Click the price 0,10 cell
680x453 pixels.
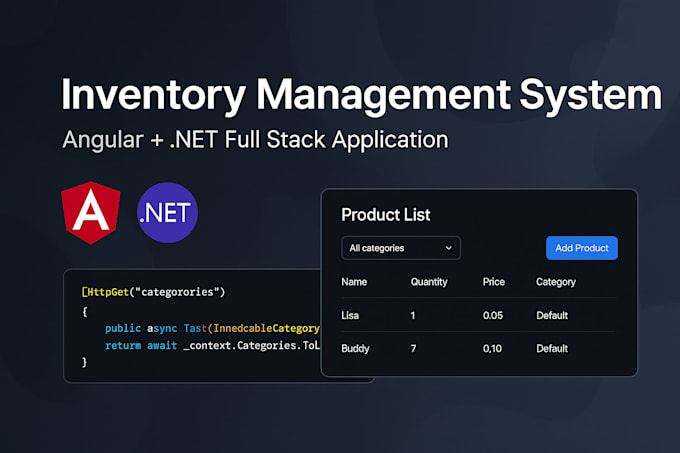[x=492, y=349]
